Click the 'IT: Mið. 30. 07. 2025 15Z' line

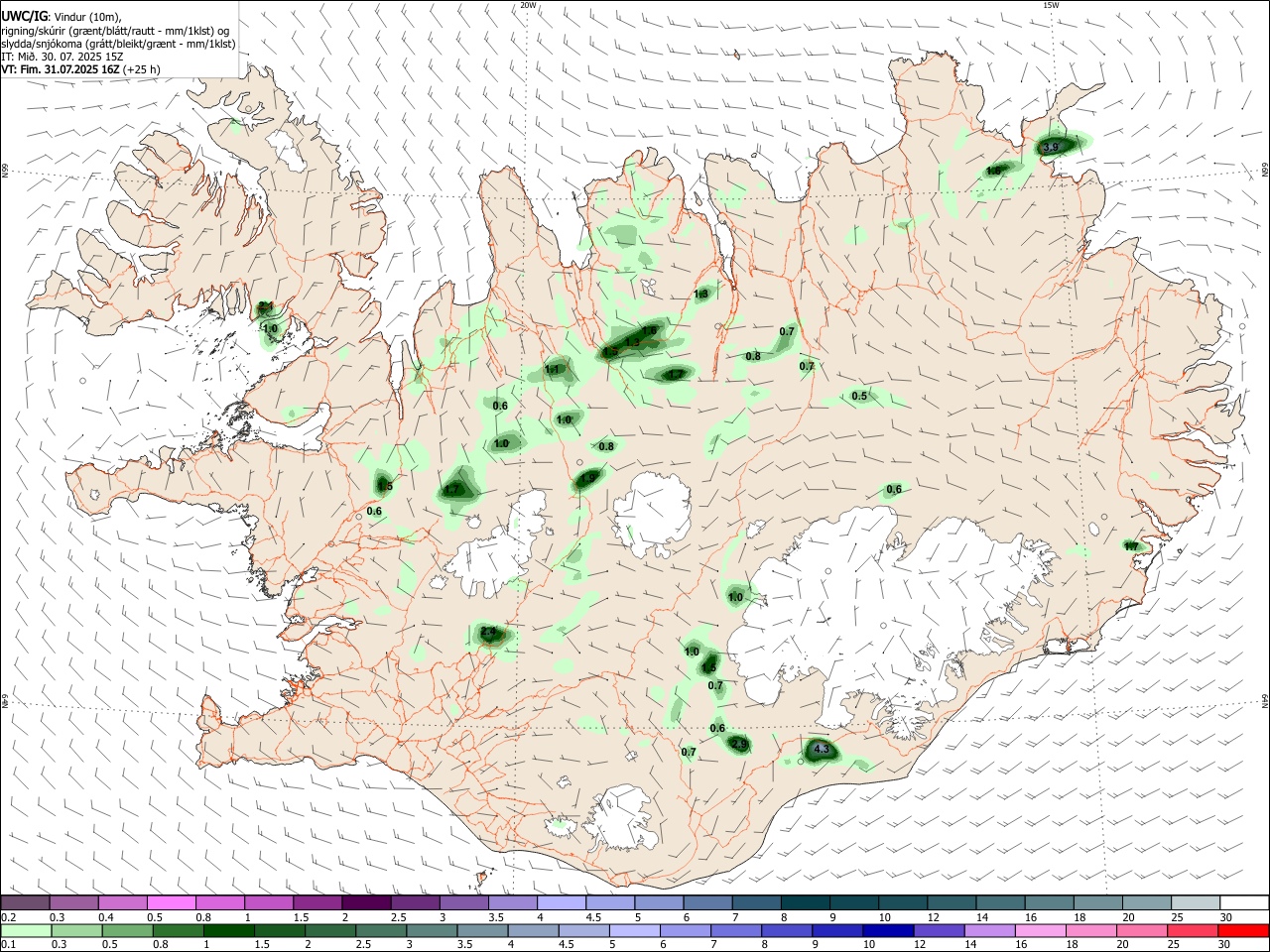tap(62, 57)
